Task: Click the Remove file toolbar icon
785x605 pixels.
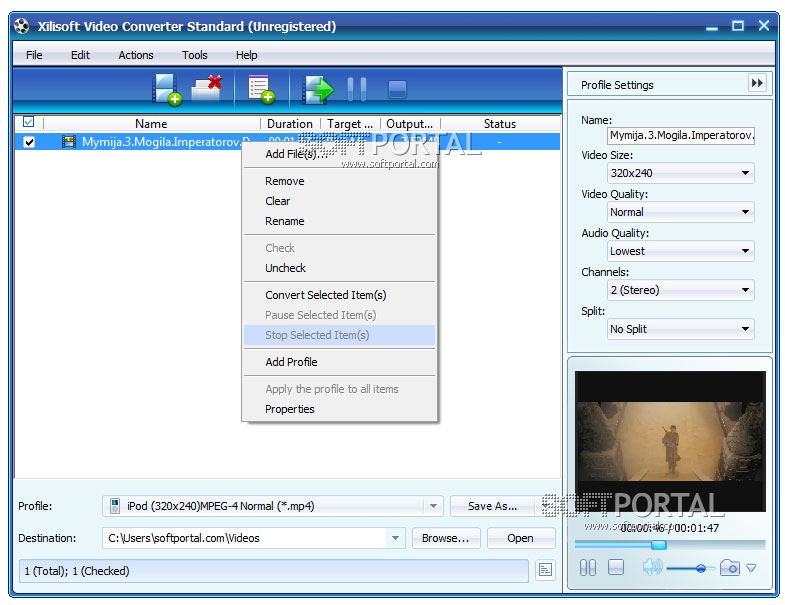Action: [x=207, y=88]
